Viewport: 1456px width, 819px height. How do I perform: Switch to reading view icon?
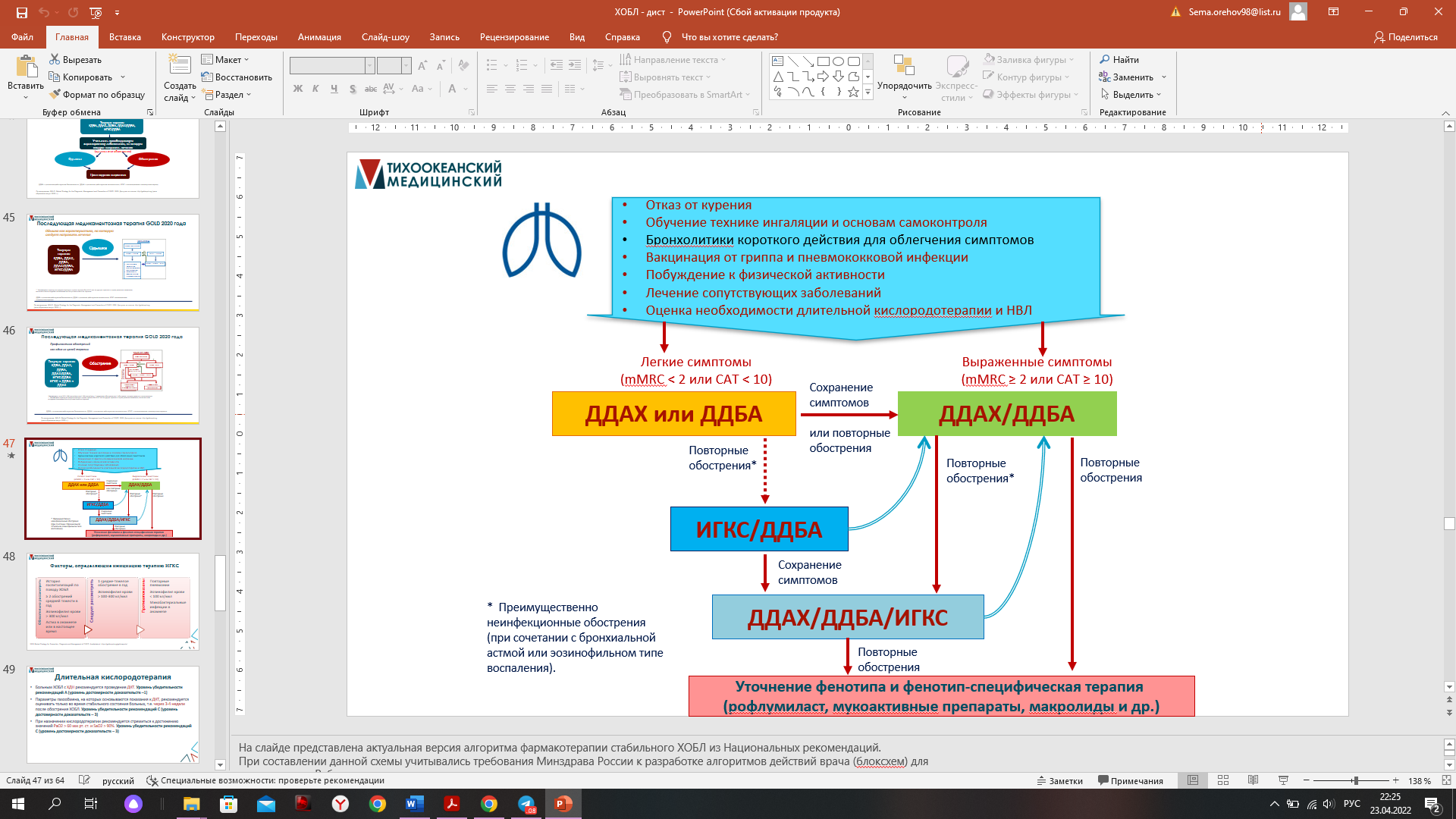click(1253, 780)
